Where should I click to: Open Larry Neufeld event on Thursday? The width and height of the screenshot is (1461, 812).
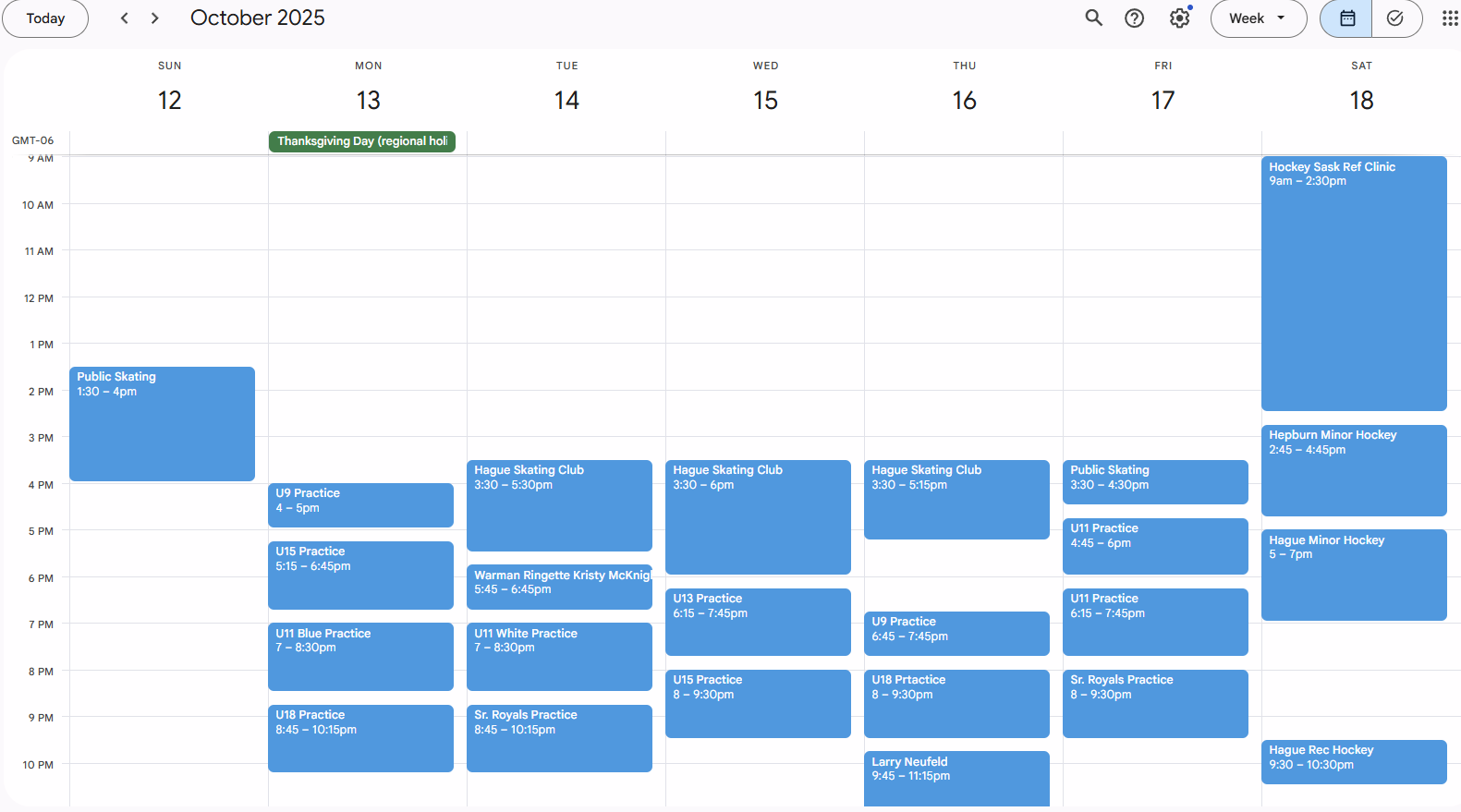(956, 777)
